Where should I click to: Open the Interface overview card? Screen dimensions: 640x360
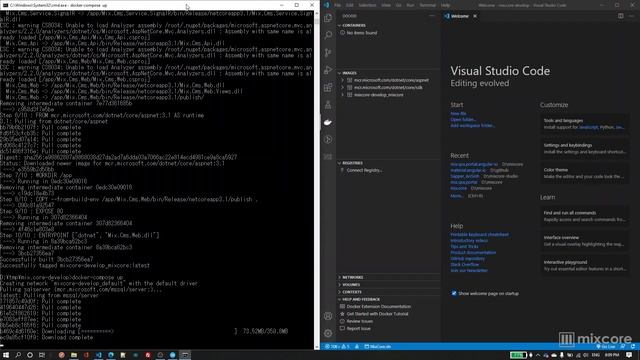(584, 241)
